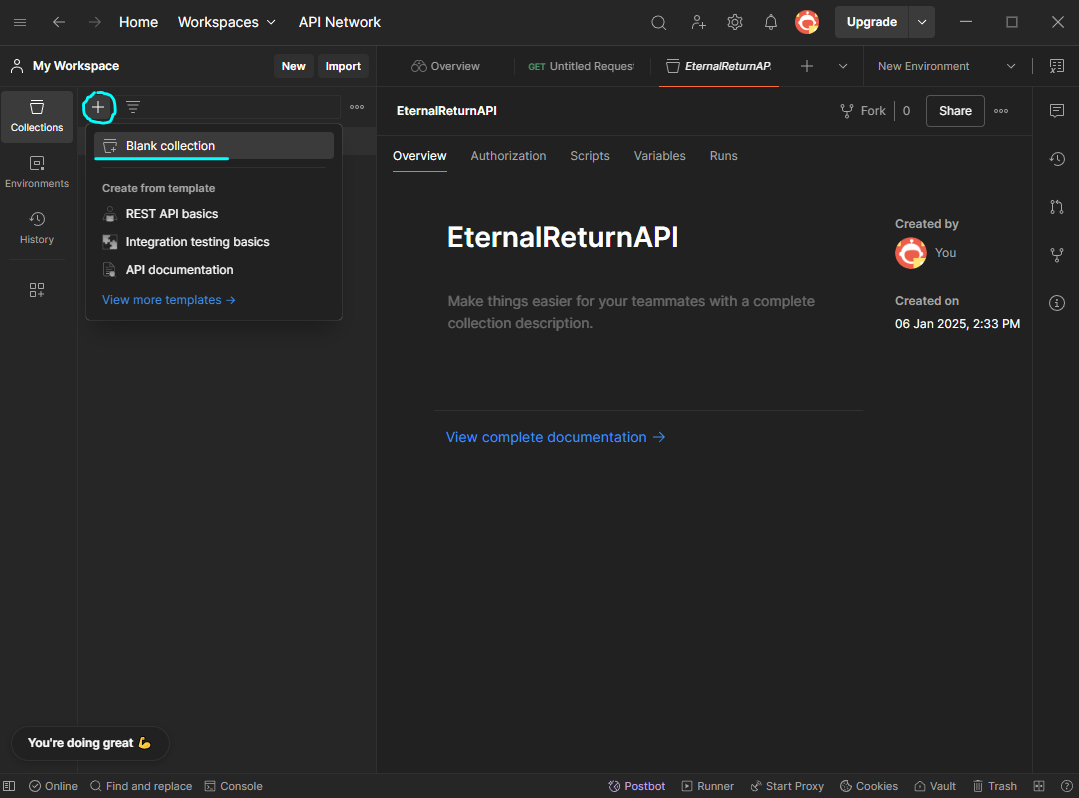This screenshot has height=798, width=1079.
Task: Open the Console
Action: tap(233, 786)
